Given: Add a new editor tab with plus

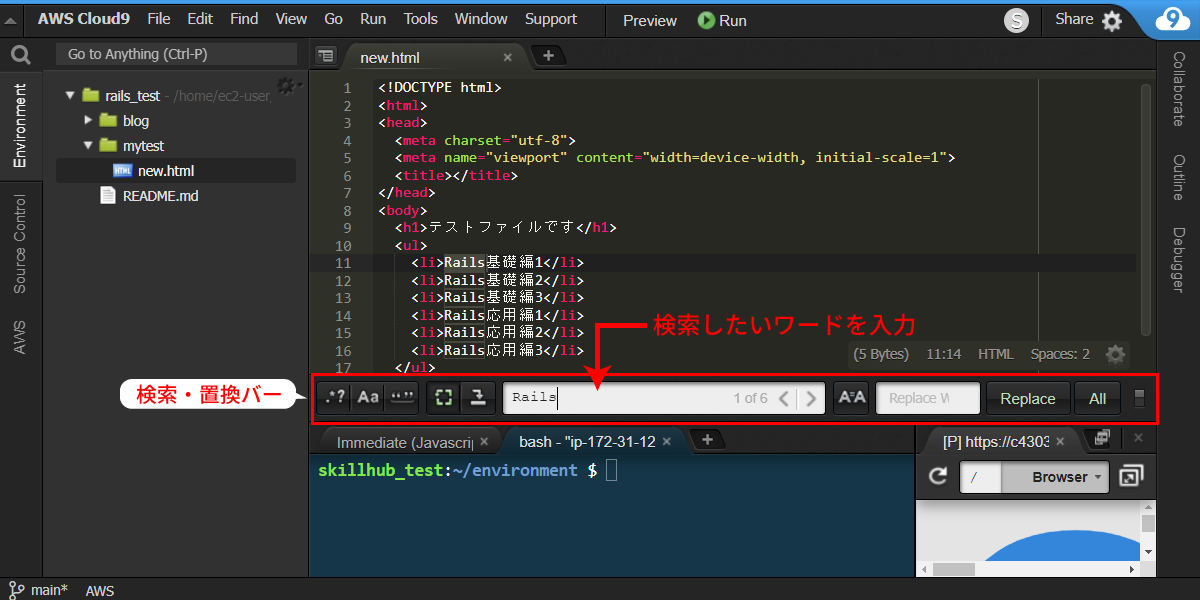Looking at the screenshot, I should 548,56.
